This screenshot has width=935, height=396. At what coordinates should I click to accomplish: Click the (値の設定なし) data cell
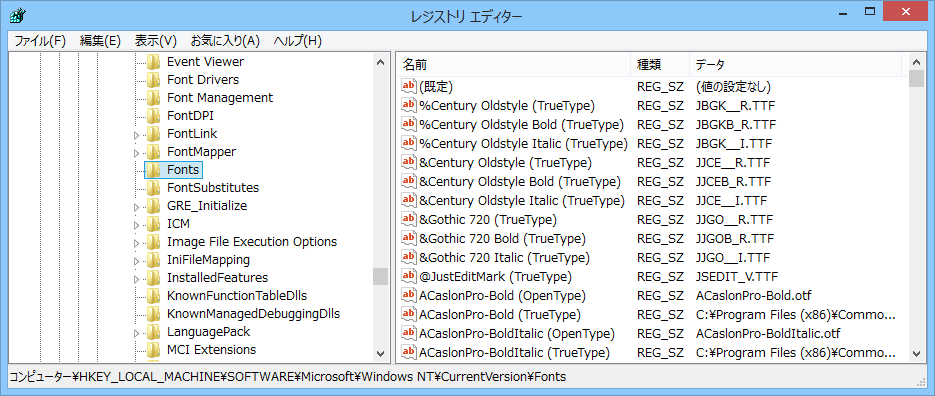pos(733,87)
